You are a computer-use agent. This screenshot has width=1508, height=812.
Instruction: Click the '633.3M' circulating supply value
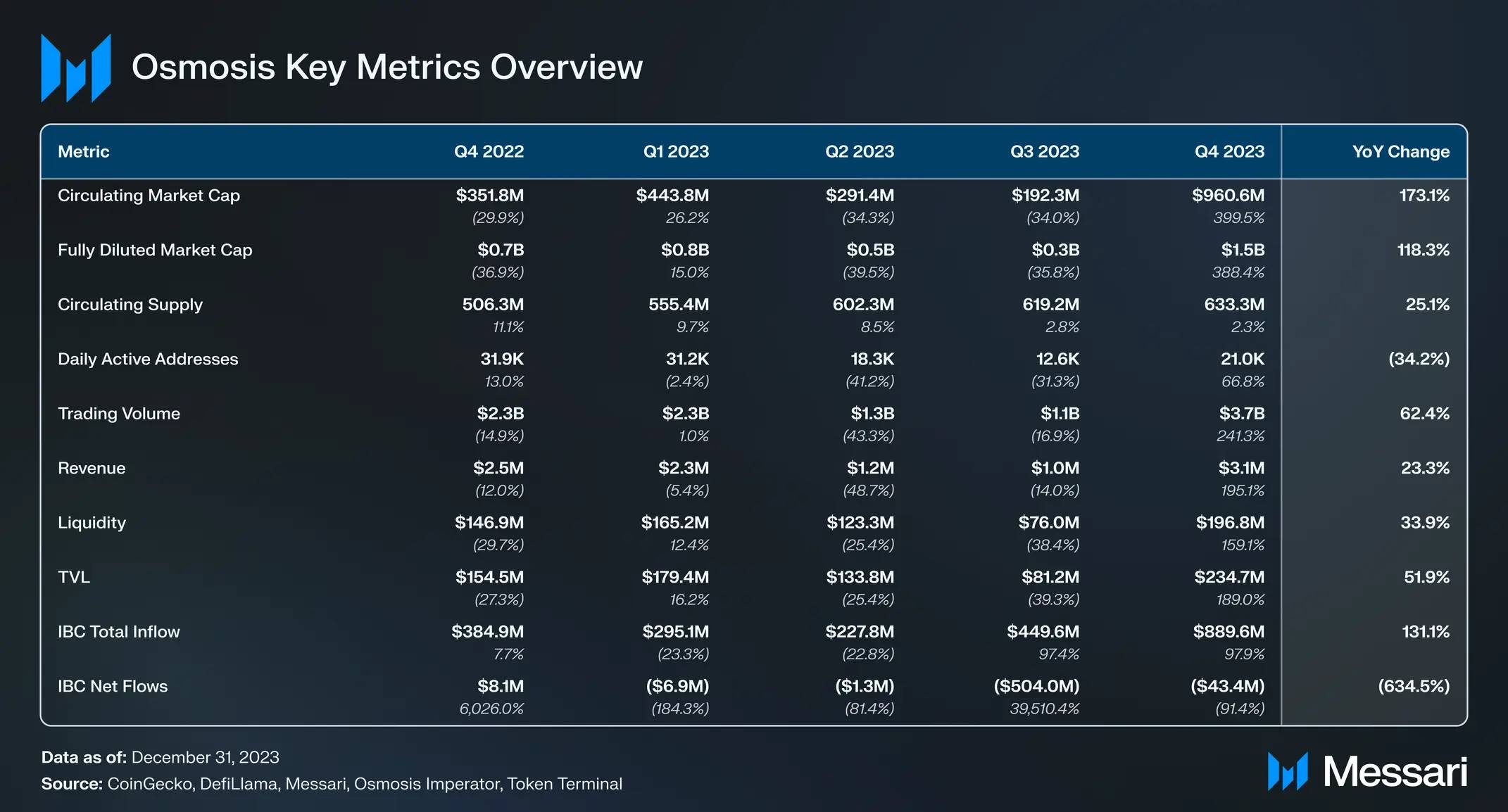click(1234, 304)
